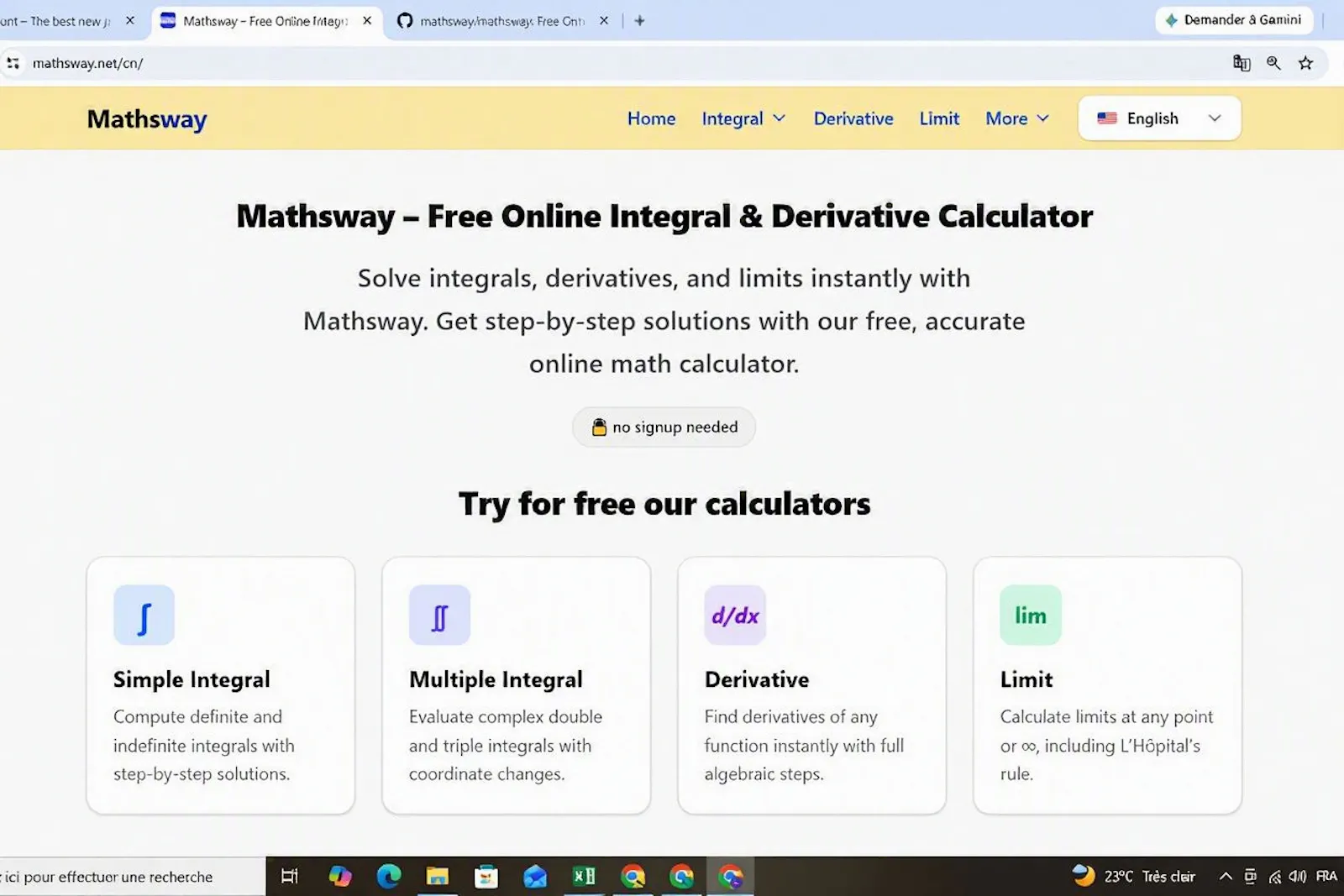This screenshot has height=896, width=1344.
Task: Open Task View from the taskbar
Action: 290,877
